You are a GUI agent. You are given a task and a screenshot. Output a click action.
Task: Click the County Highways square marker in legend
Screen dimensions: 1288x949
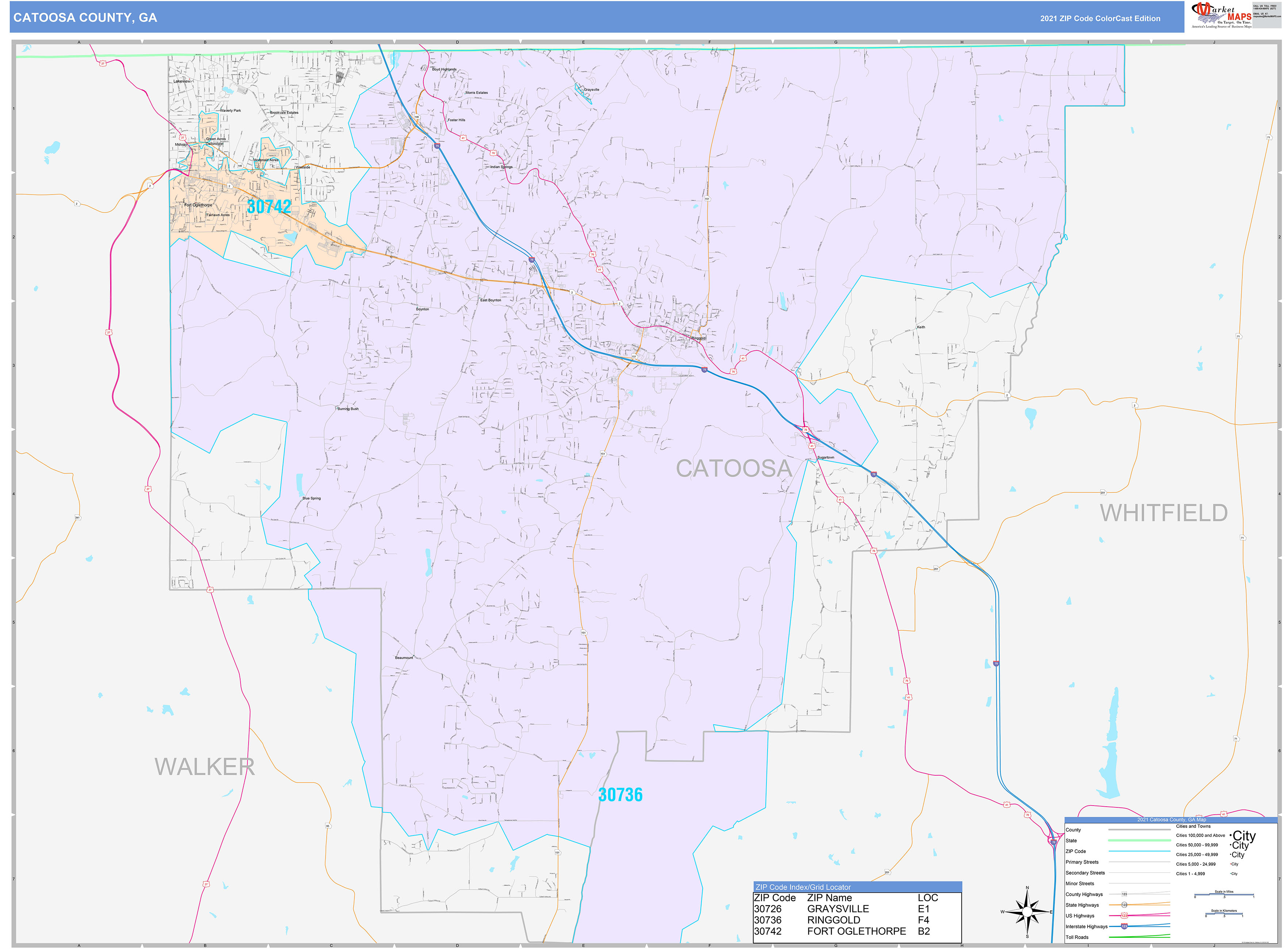(x=1124, y=894)
